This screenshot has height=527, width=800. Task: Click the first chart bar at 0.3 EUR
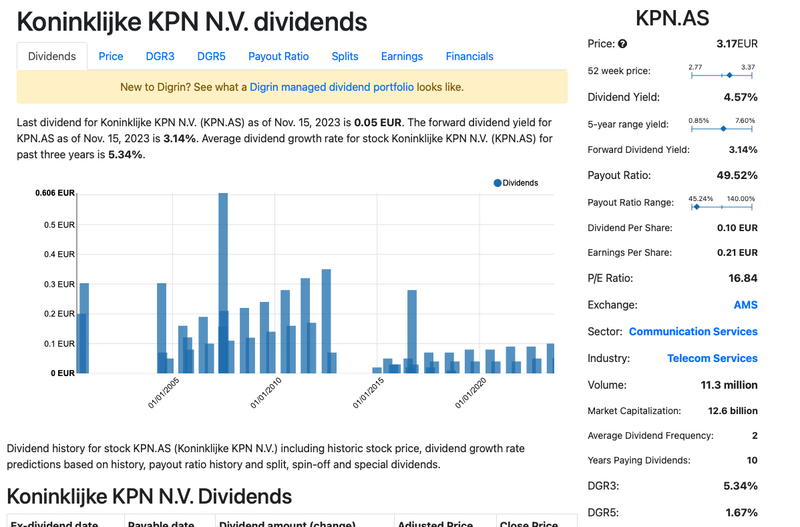[x=84, y=328]
